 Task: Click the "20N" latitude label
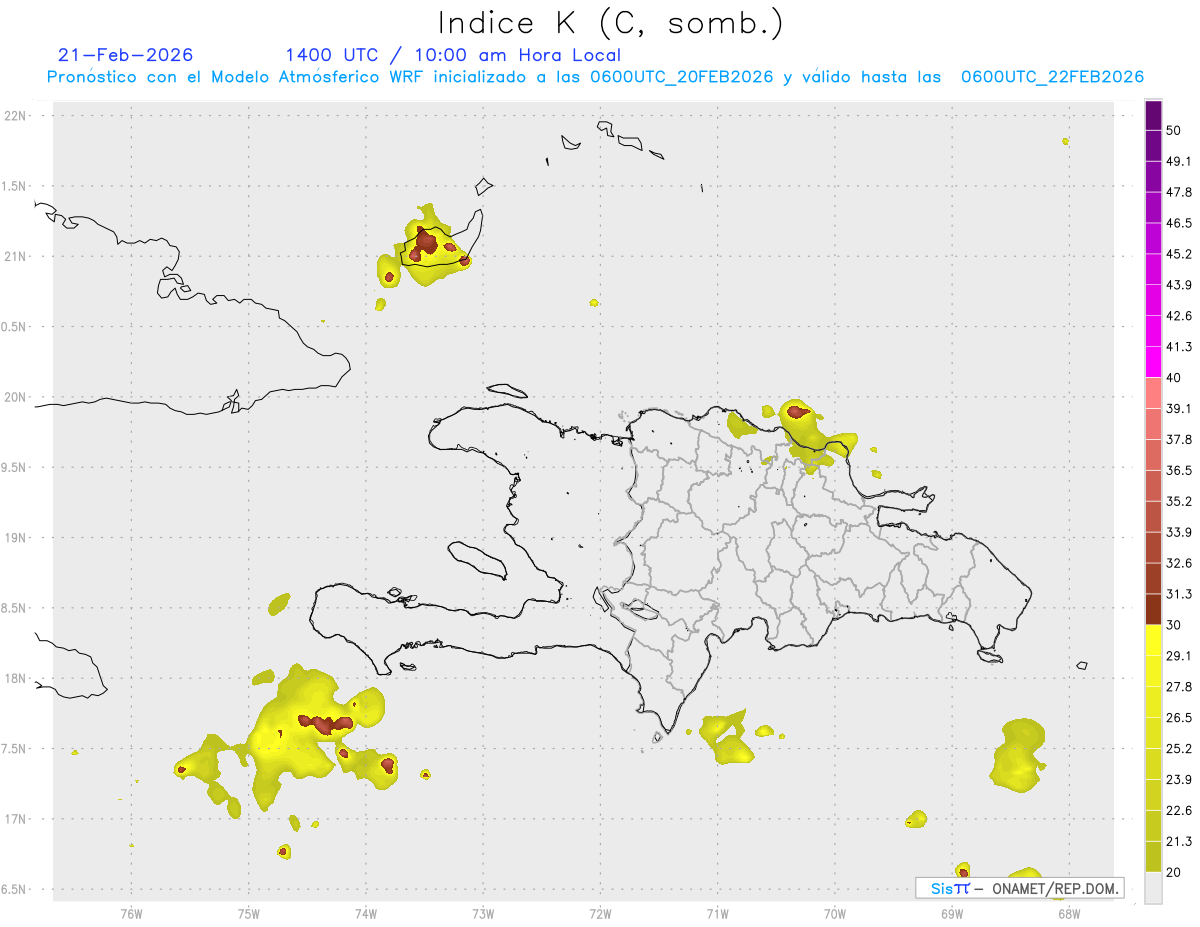17,397
